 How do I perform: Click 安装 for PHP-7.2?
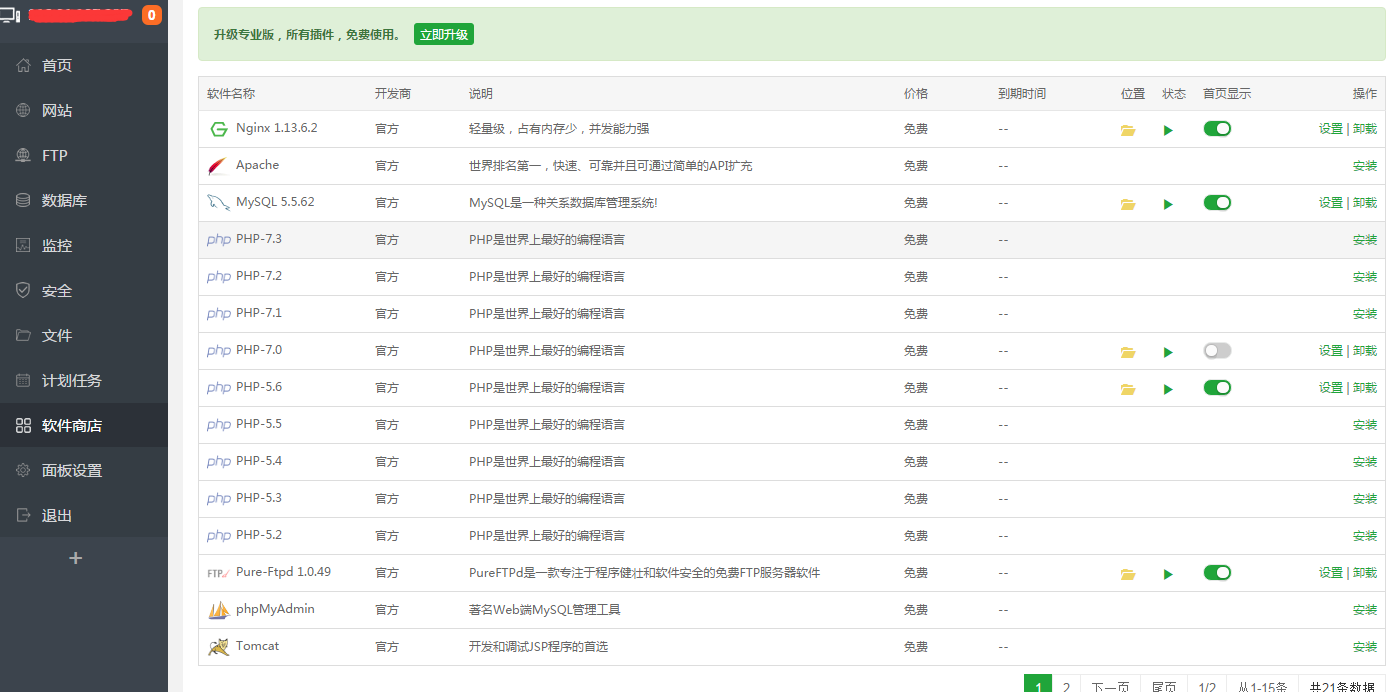tap(1364, 277)
